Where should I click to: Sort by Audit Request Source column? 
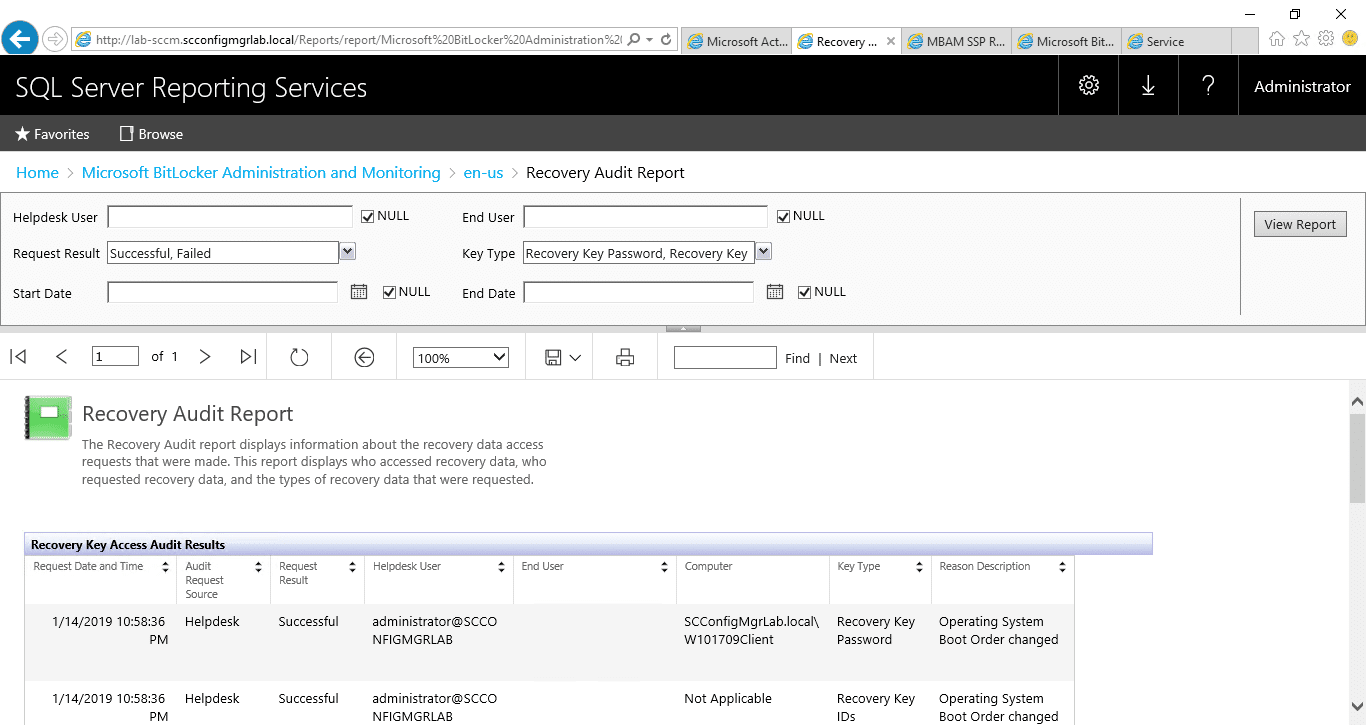(x=258, y=567)
